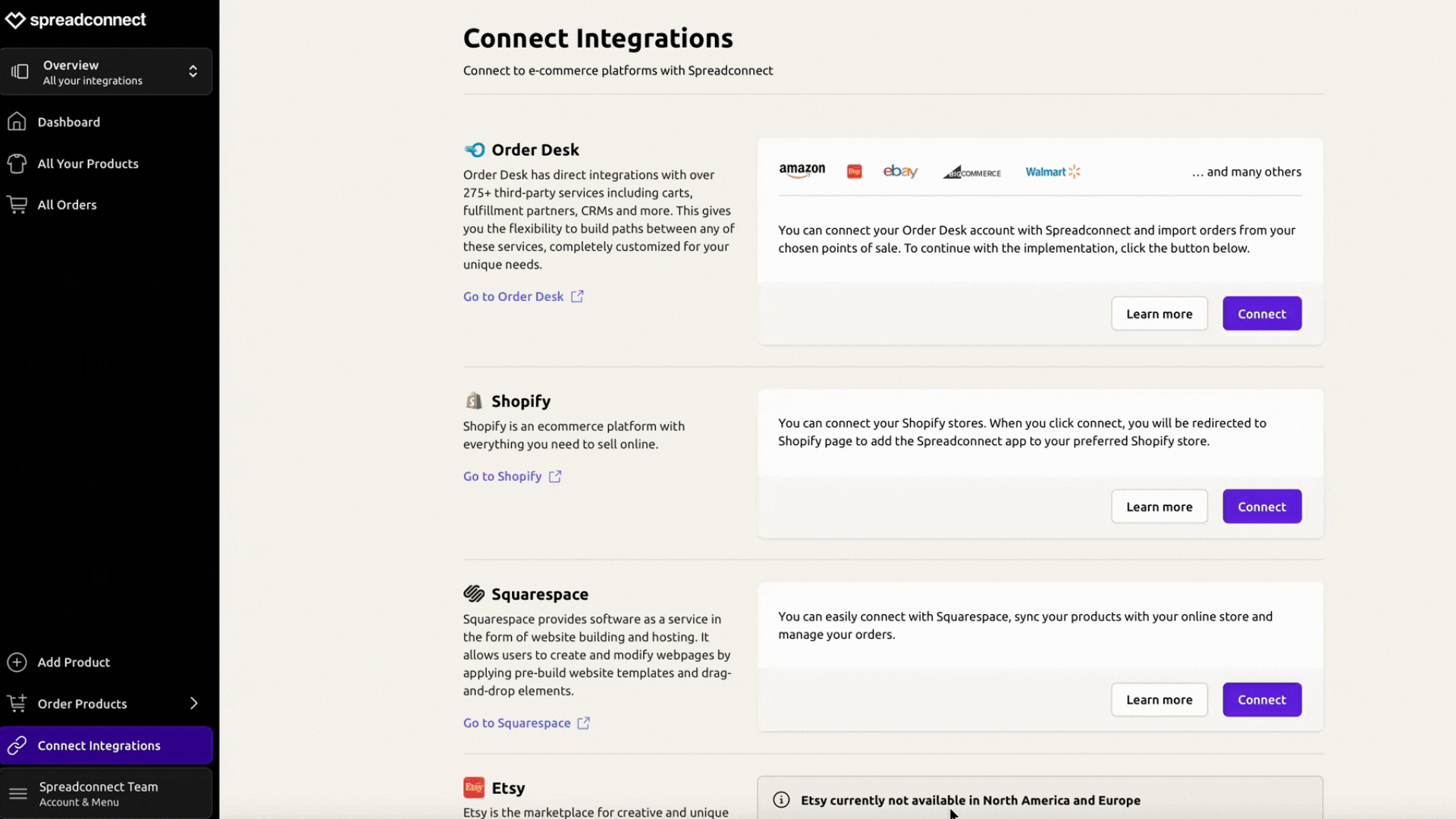This screenshot has width=1456, height=819.
Task: Click the Order Desk section heading
Action: coord(535,150)
